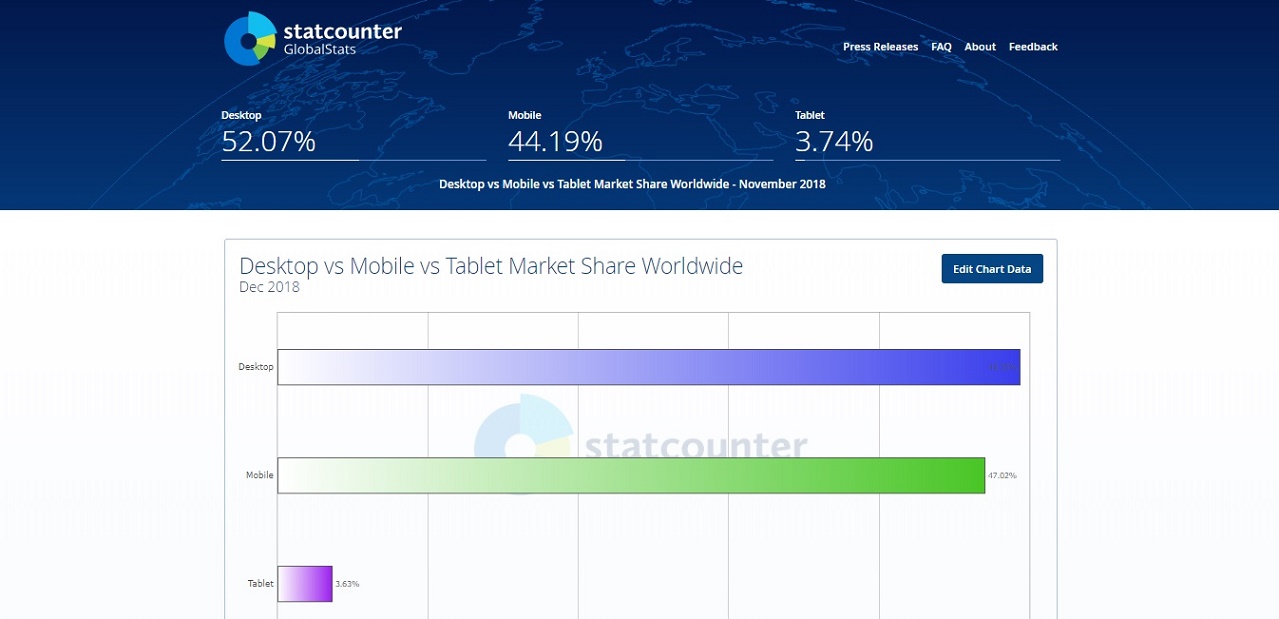
Task: Click the November 2018 market share heading
Action: [632, 184]
